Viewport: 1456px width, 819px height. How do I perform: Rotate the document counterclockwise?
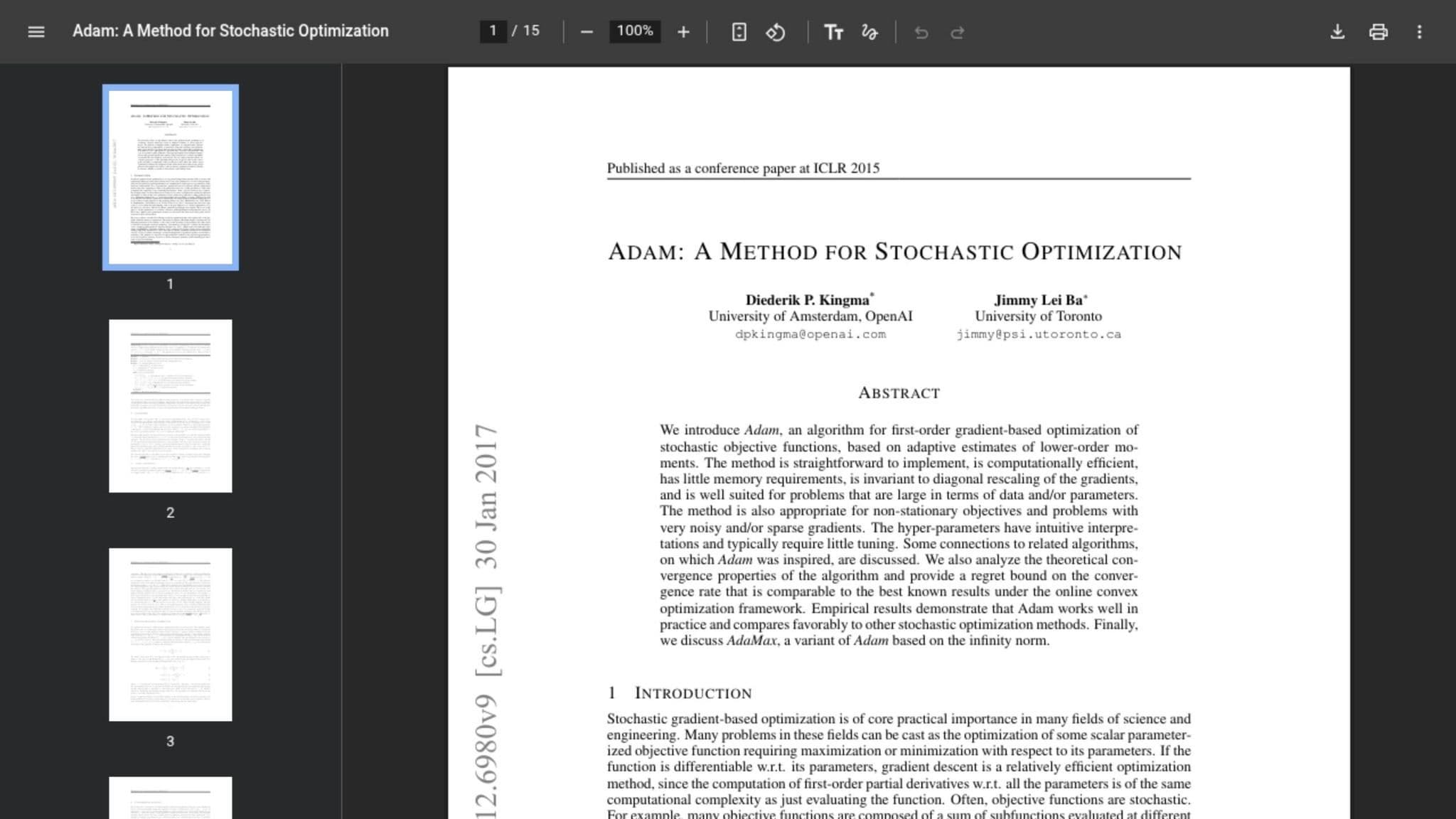tap(775, 32)
